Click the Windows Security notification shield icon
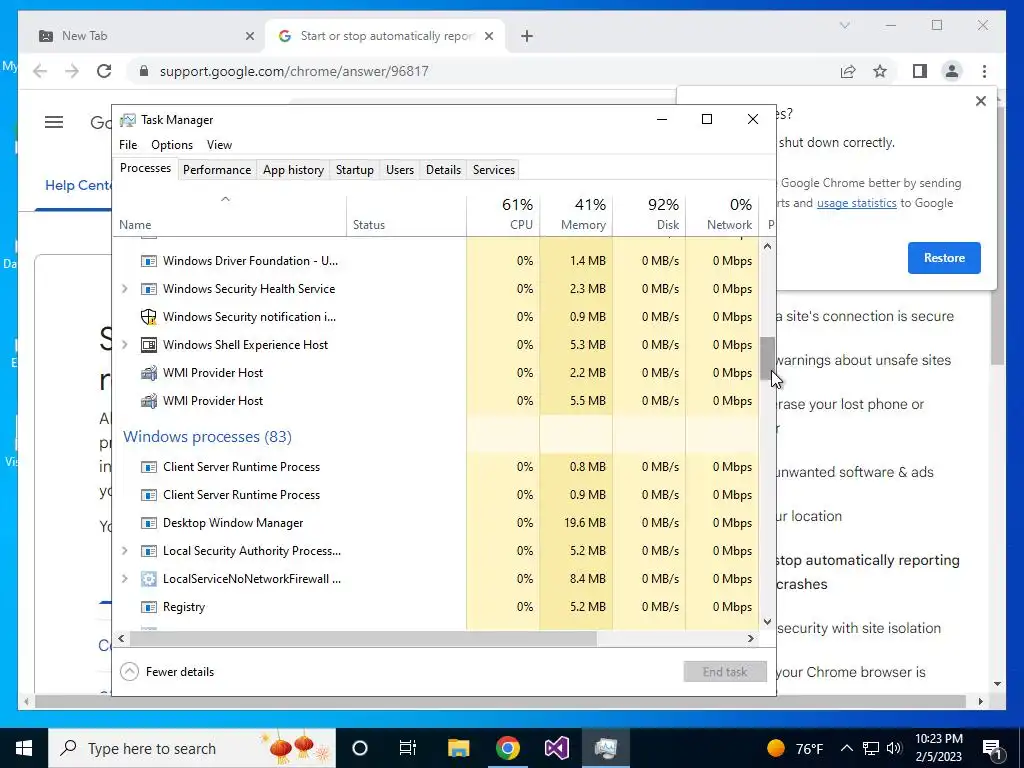This screenshot has height=768, width=1024. [149, 317]
